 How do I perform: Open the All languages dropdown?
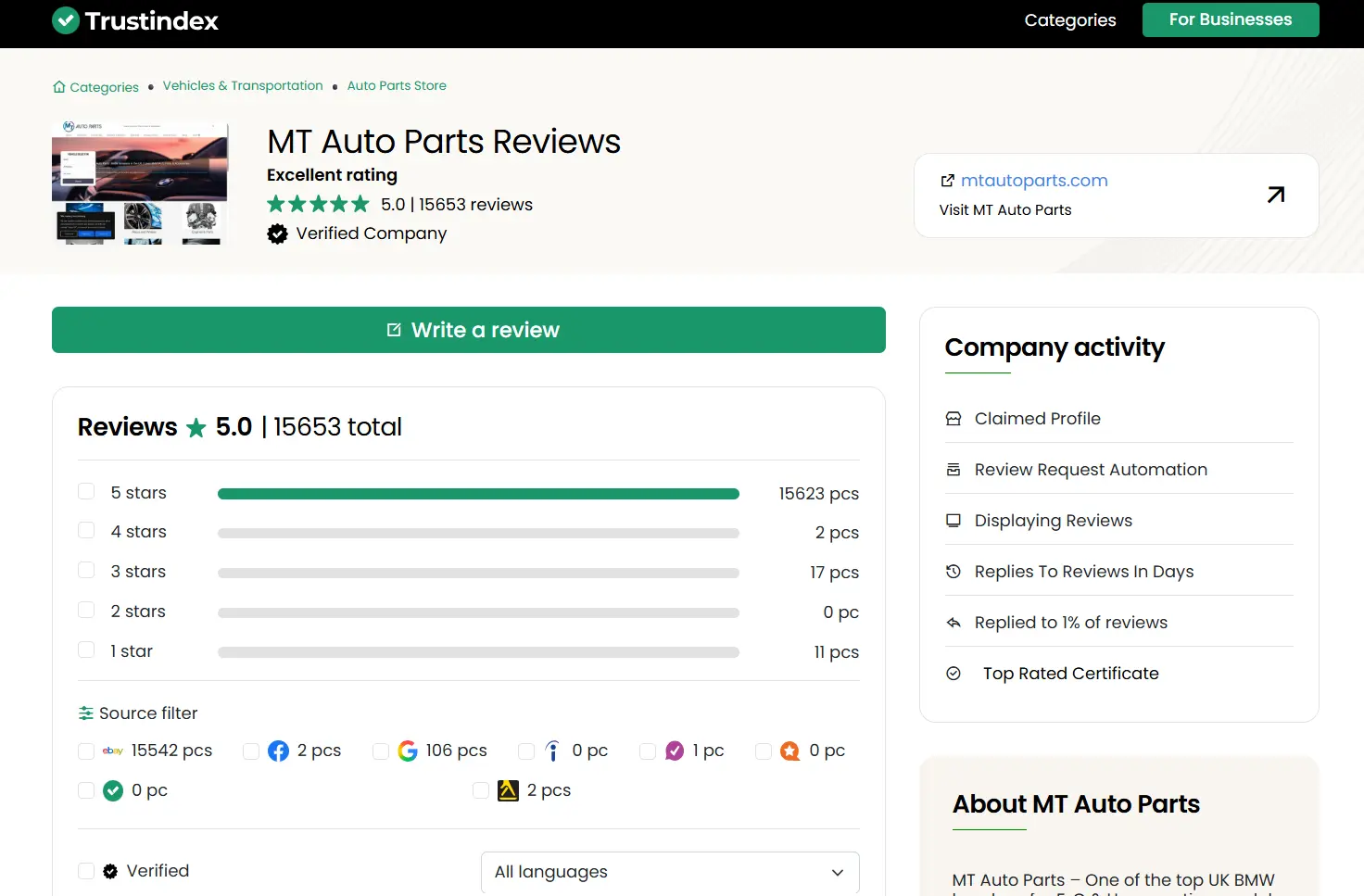coord(670,872)
